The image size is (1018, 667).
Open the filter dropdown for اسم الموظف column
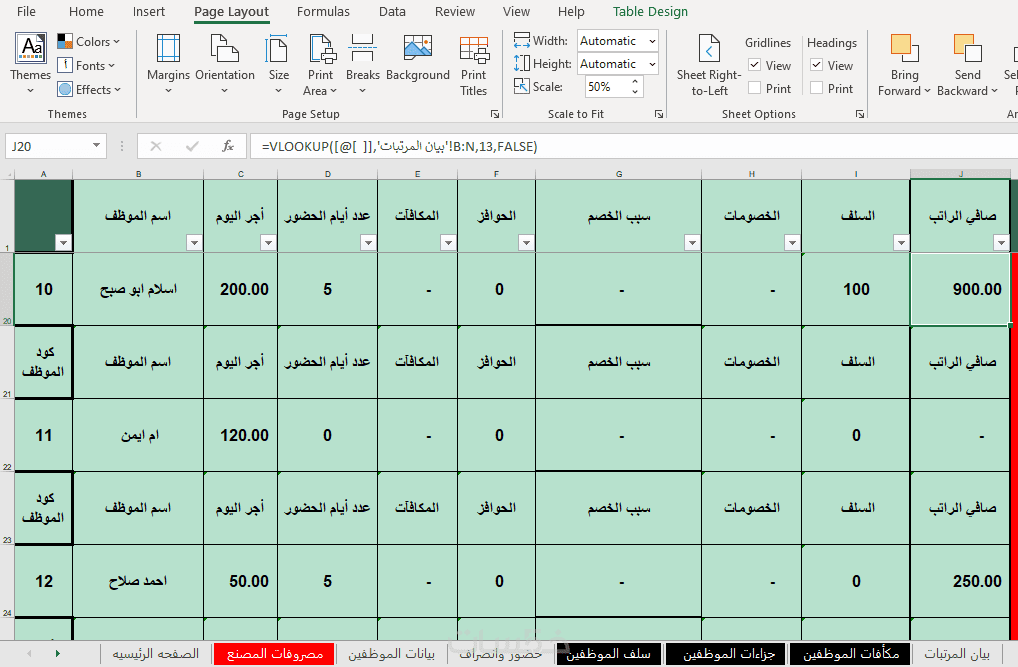coord(194,242)
